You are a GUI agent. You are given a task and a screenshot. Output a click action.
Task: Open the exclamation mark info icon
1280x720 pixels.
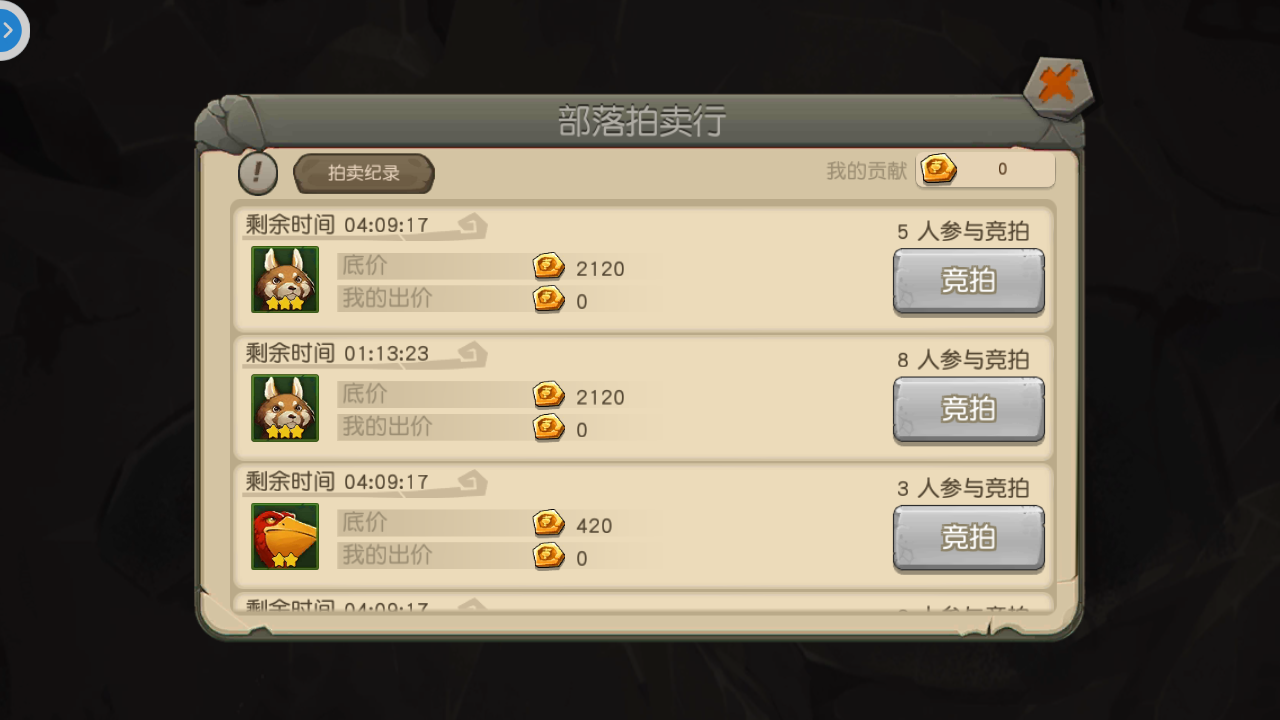click(x=258, y=173)
